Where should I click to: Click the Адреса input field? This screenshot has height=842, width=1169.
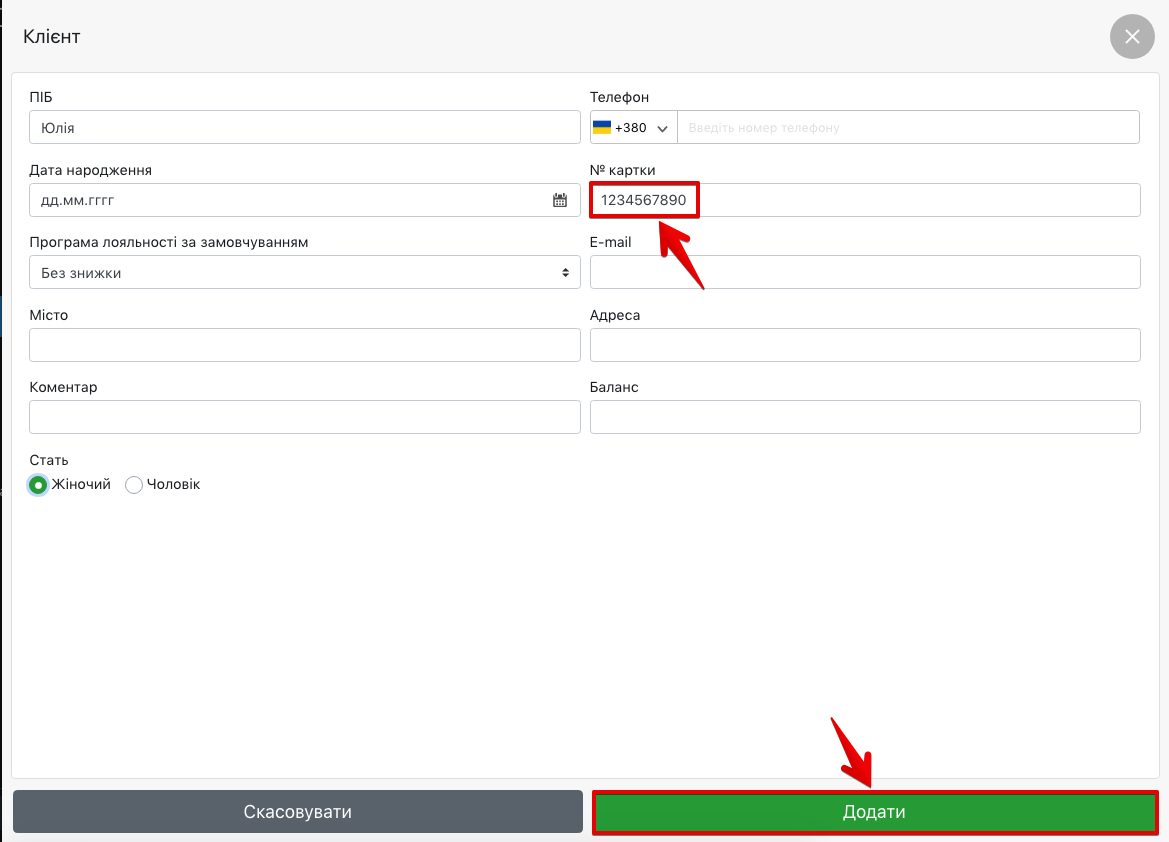[x=865, y=345]
